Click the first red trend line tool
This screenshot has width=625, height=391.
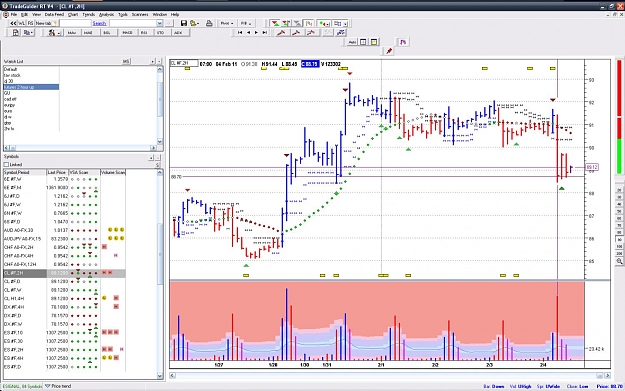281,33
